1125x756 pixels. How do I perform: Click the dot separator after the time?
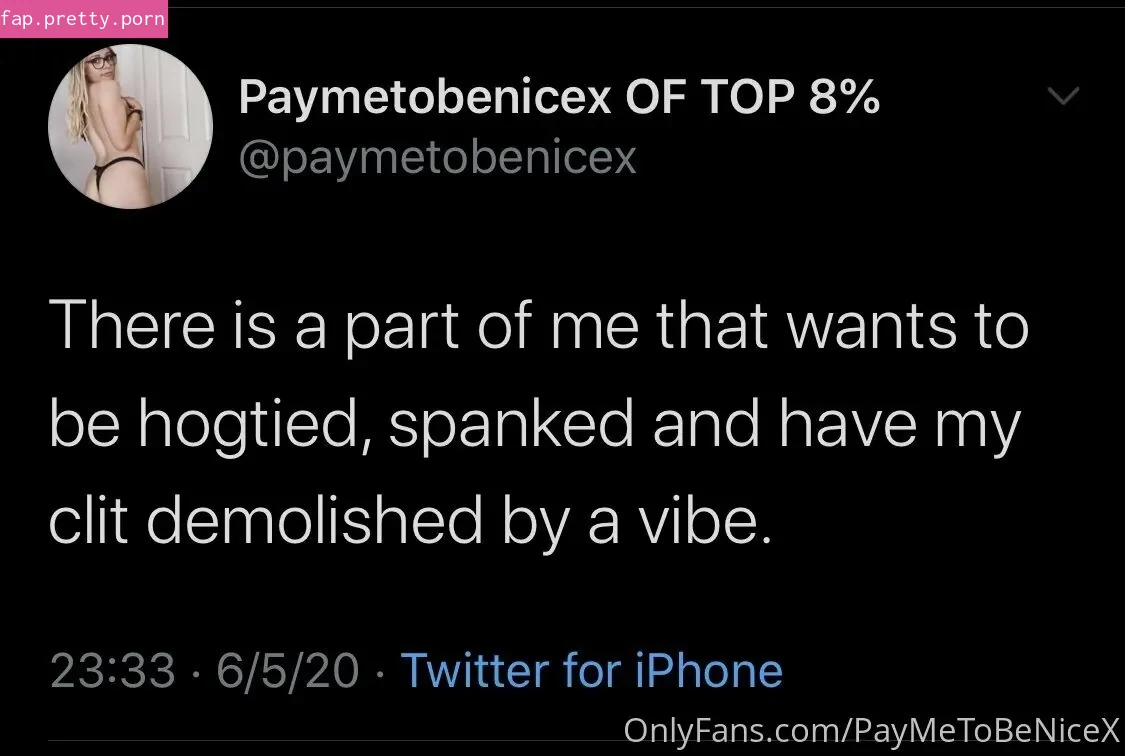coord(196,674)
